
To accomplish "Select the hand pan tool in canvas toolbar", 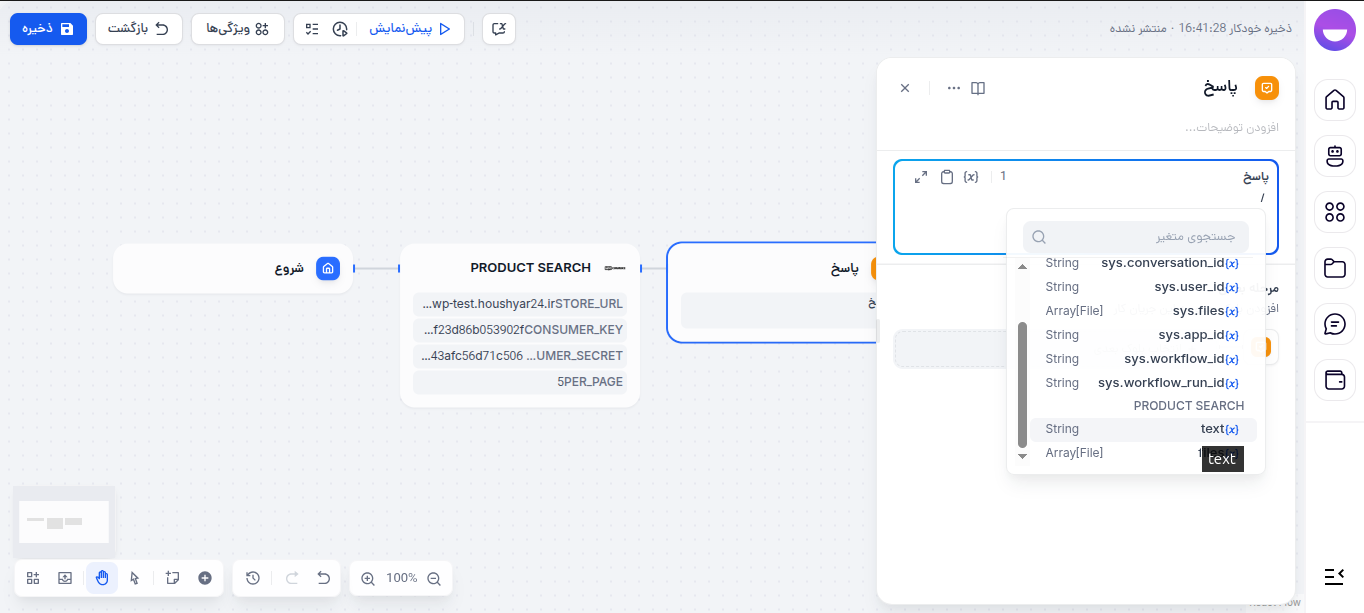I will coord(101,578).
